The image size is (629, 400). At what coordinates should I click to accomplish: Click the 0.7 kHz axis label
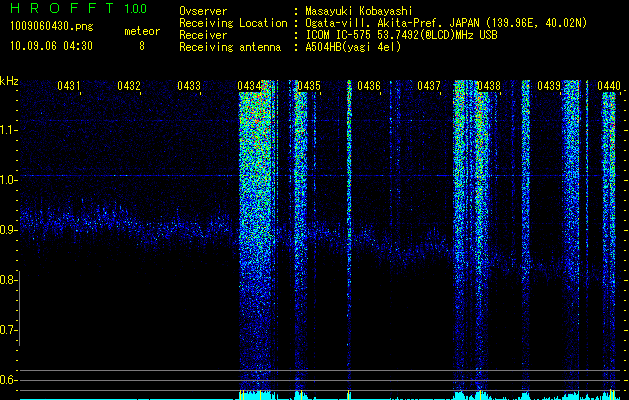[8, 331]
